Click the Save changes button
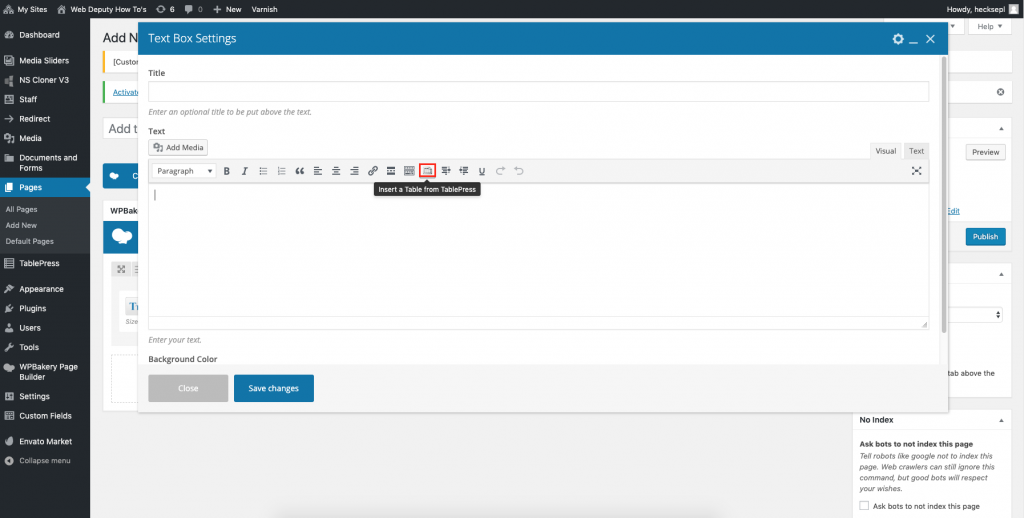 pos(274,388)
